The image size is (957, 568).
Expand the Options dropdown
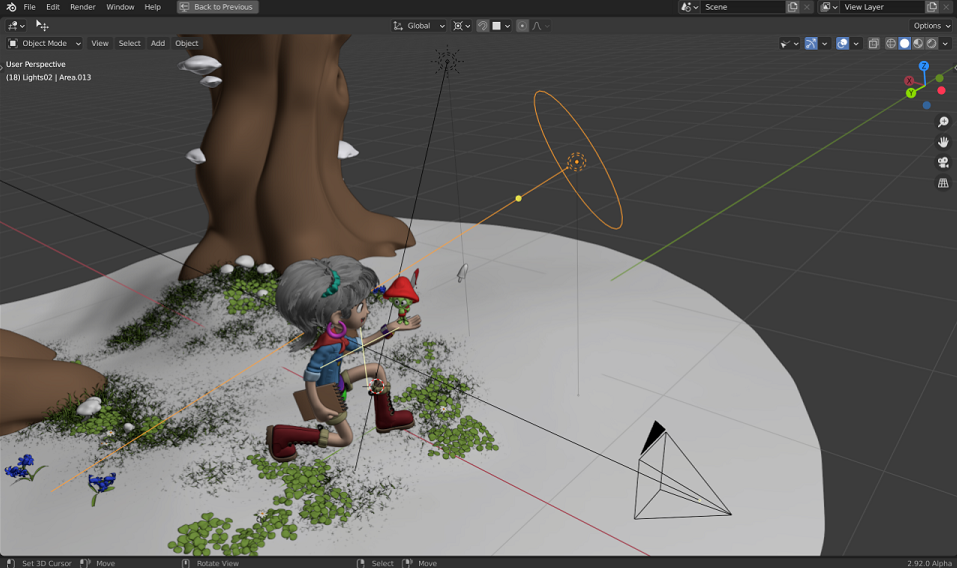931,26
